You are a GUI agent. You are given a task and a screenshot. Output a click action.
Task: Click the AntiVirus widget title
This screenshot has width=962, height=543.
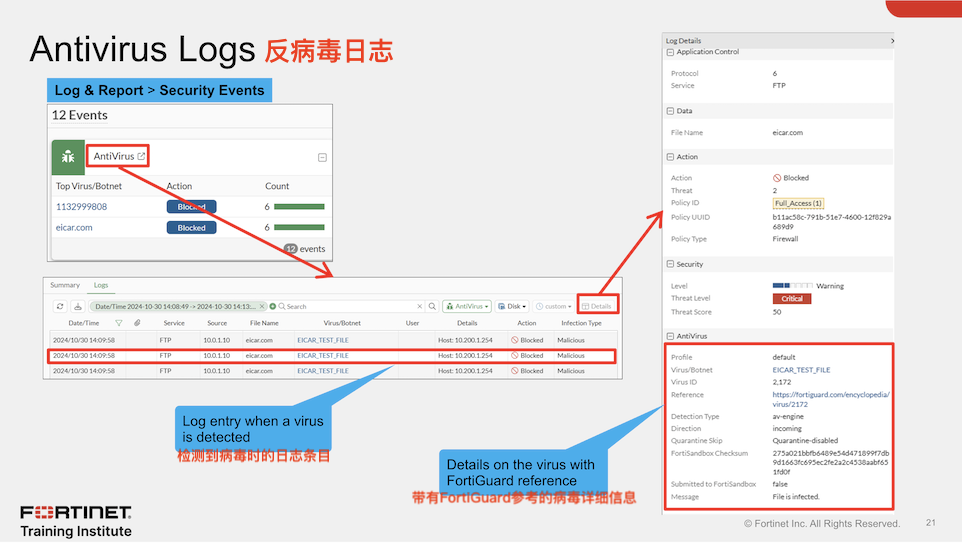coord(114,156)
